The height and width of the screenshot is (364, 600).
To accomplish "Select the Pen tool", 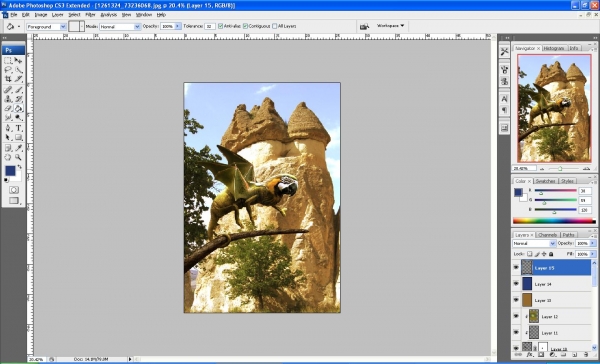I will (8, 128).
